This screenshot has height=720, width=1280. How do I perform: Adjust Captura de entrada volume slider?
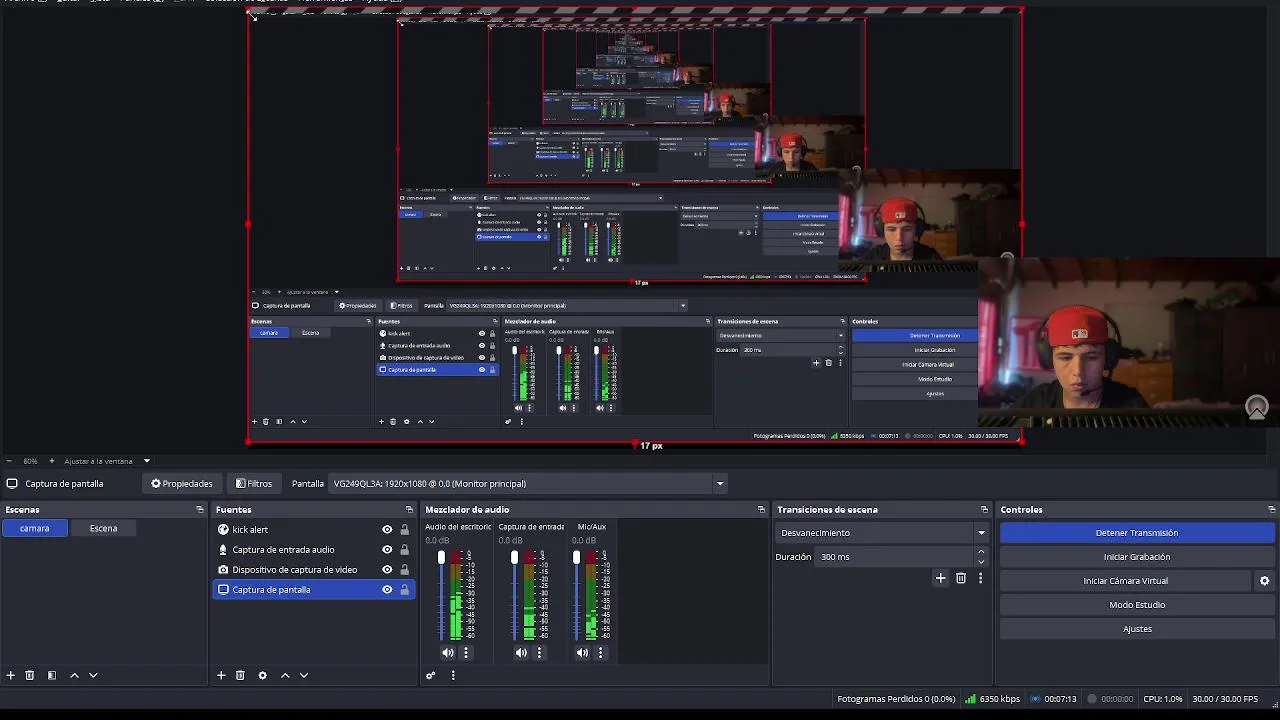[x=514, y=595]
